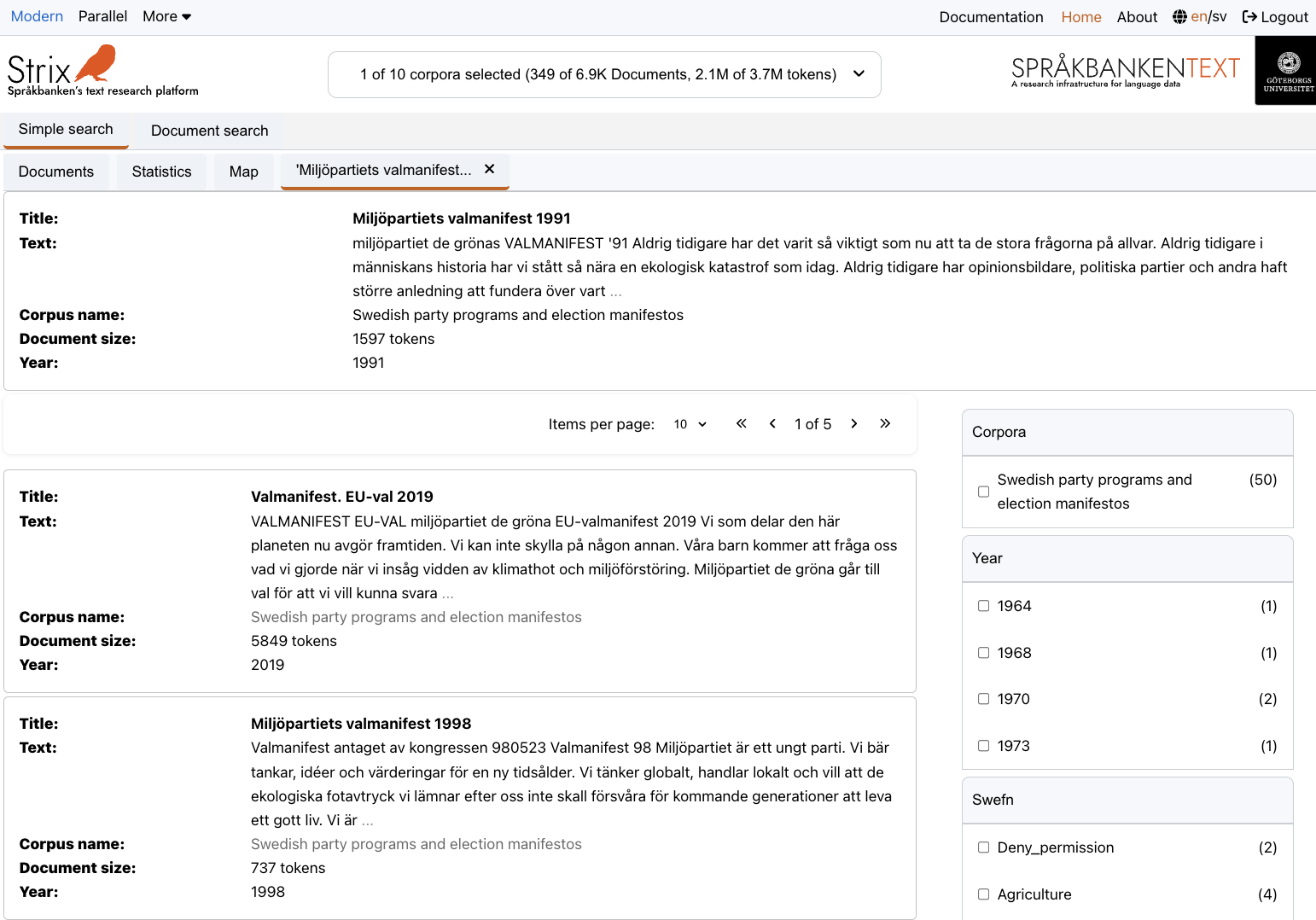Screen dimensions: 1316x920
Task: Enable the Agriculture Swefn filter
Action: tap(984, 894)
